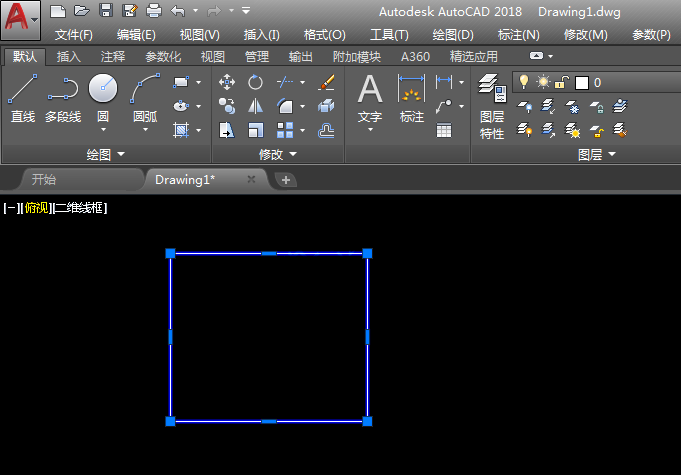Expand the 绘图 panel dropdown

click(x=105, y=154)
